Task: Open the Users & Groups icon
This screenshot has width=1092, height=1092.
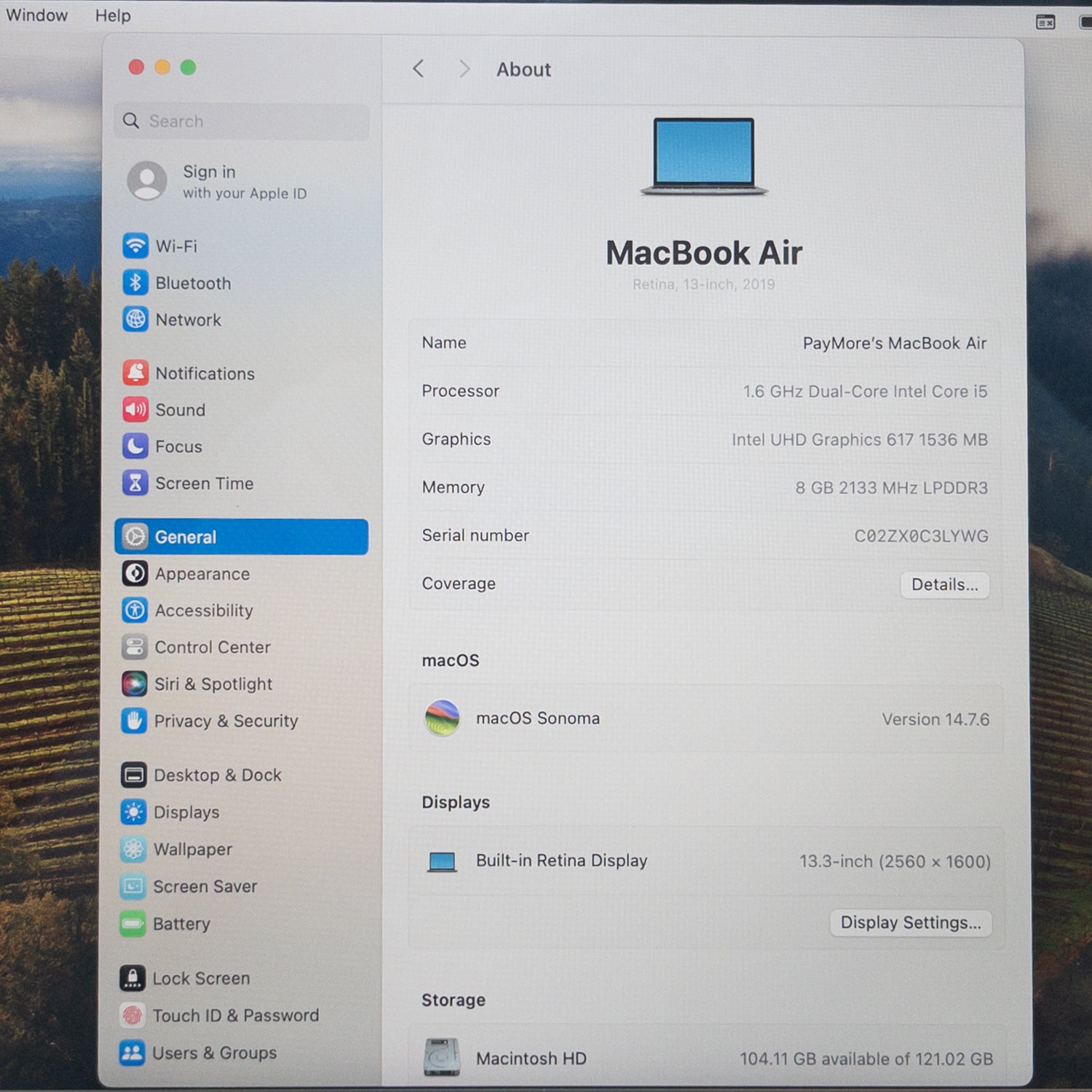Action: pos(132,1053)
